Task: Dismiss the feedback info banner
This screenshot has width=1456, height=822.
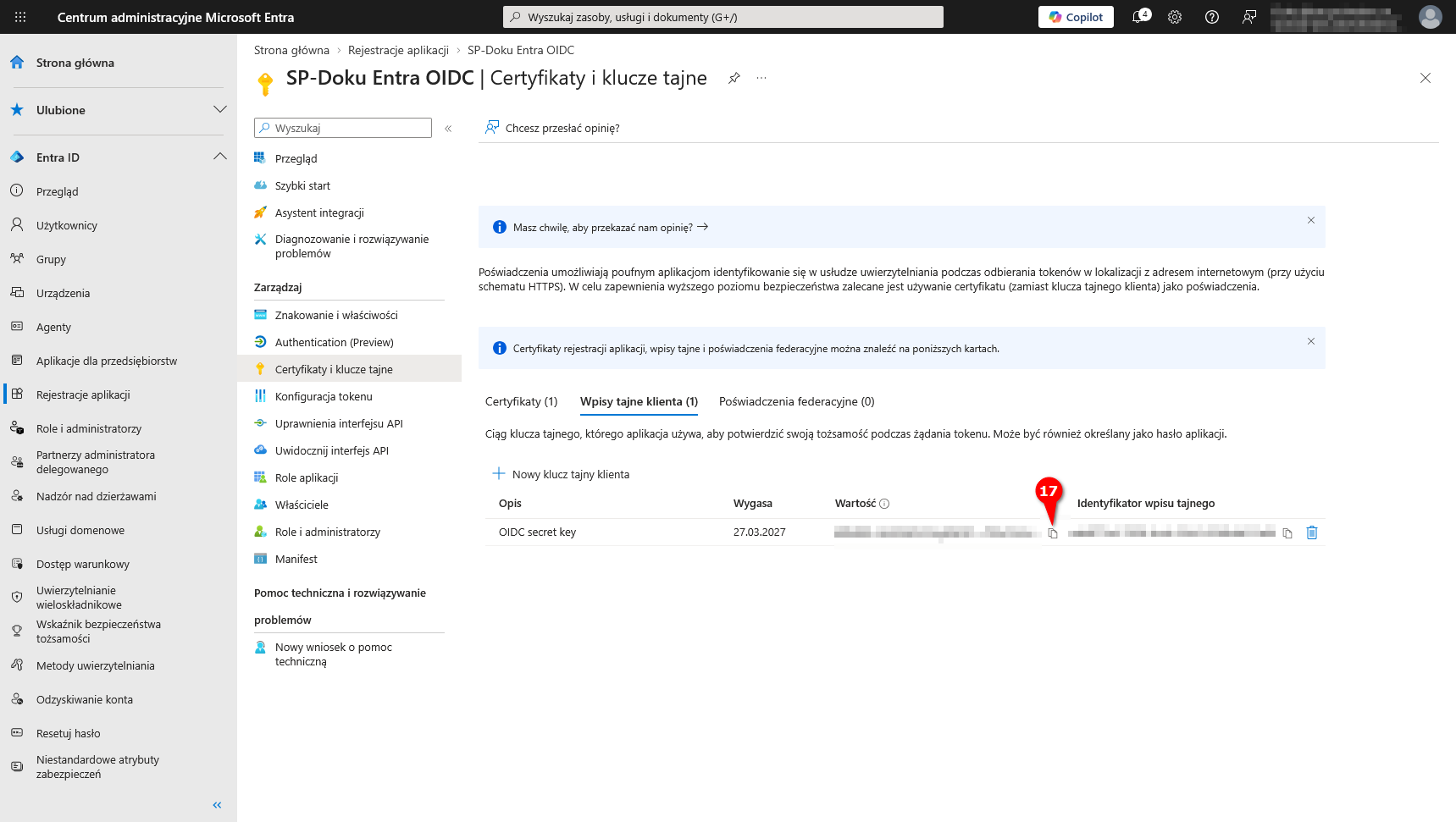Action: [1310, 220]
